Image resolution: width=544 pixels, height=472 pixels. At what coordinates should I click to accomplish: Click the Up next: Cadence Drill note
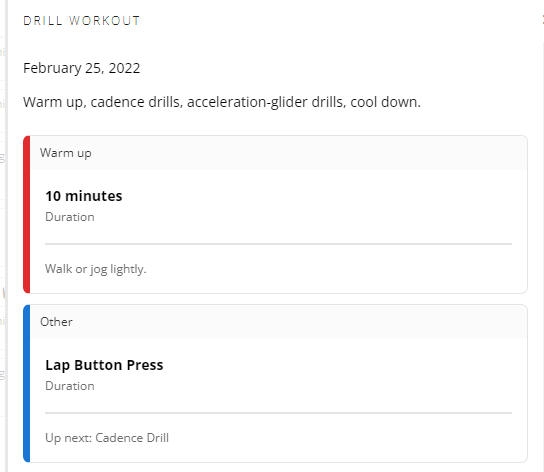[x=107, y=438]
